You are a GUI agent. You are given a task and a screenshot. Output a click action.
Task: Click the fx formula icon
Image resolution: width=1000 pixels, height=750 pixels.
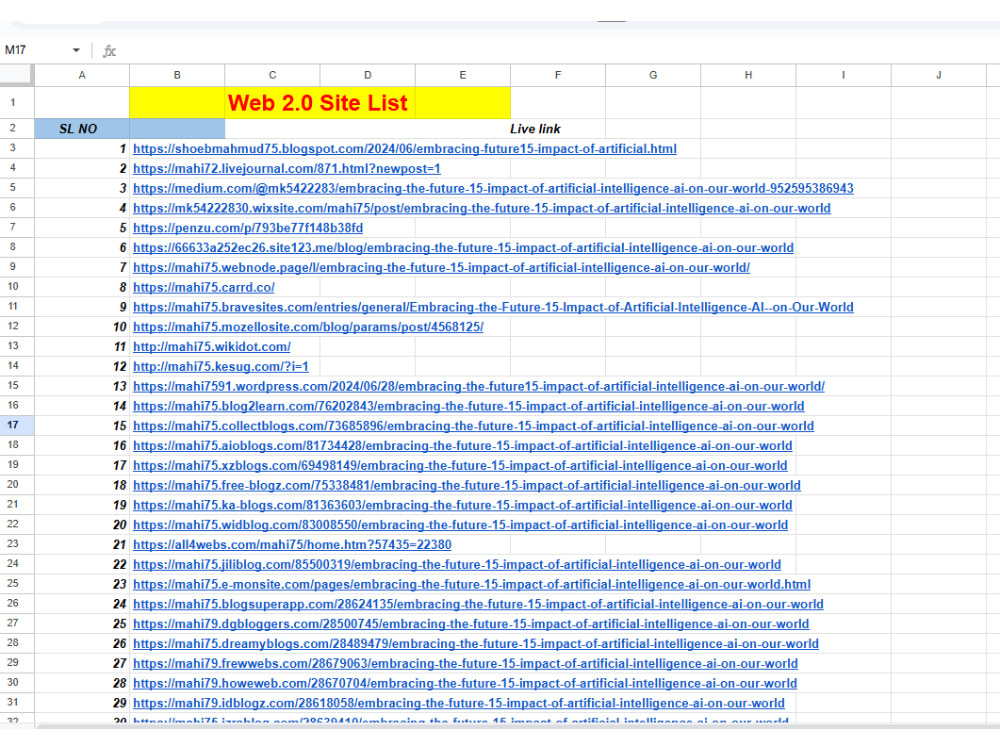[x=109, y=51]
